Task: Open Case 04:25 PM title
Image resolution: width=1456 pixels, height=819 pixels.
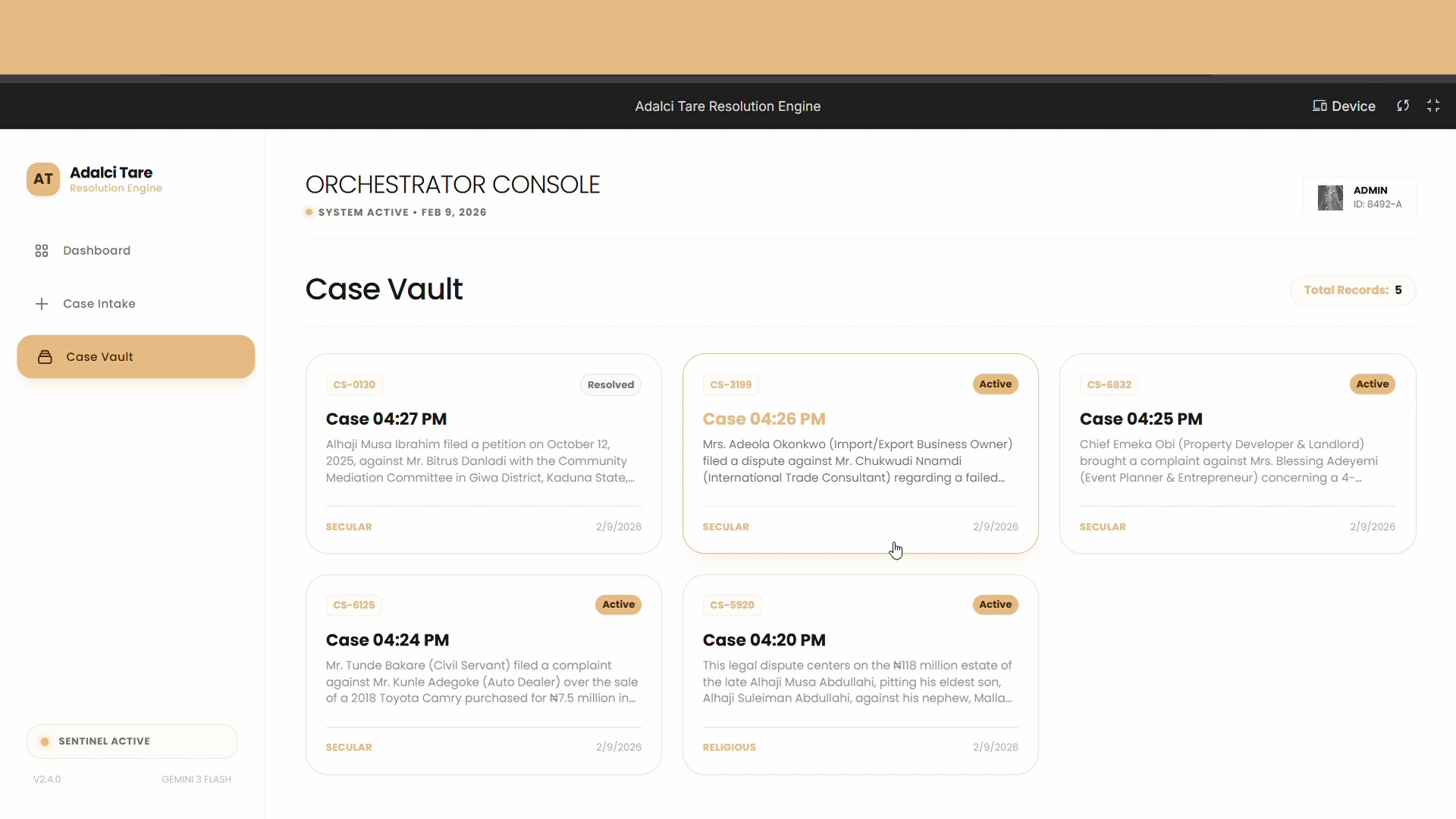Action: point(1141,419)
